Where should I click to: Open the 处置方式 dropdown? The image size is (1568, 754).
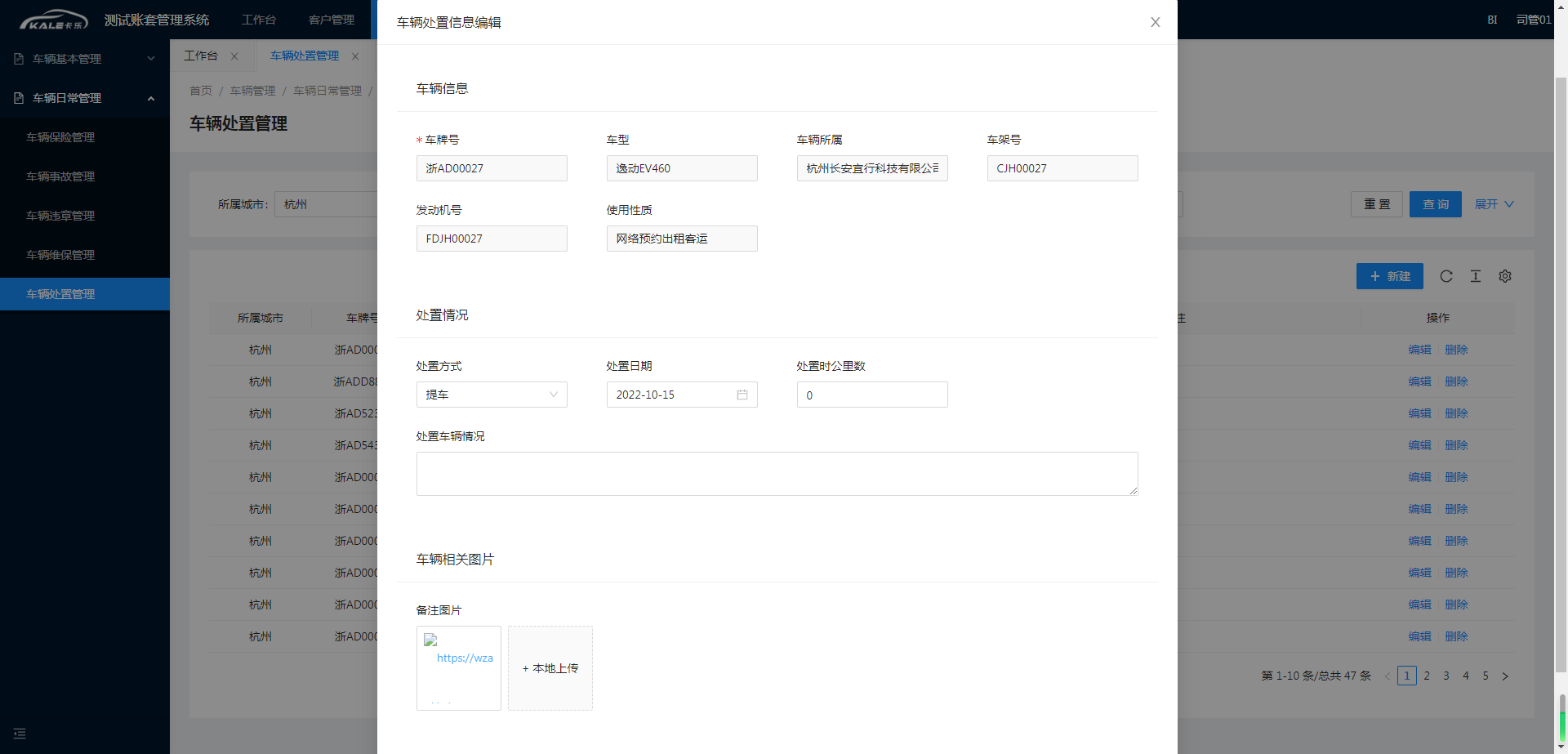coord(492,395)
